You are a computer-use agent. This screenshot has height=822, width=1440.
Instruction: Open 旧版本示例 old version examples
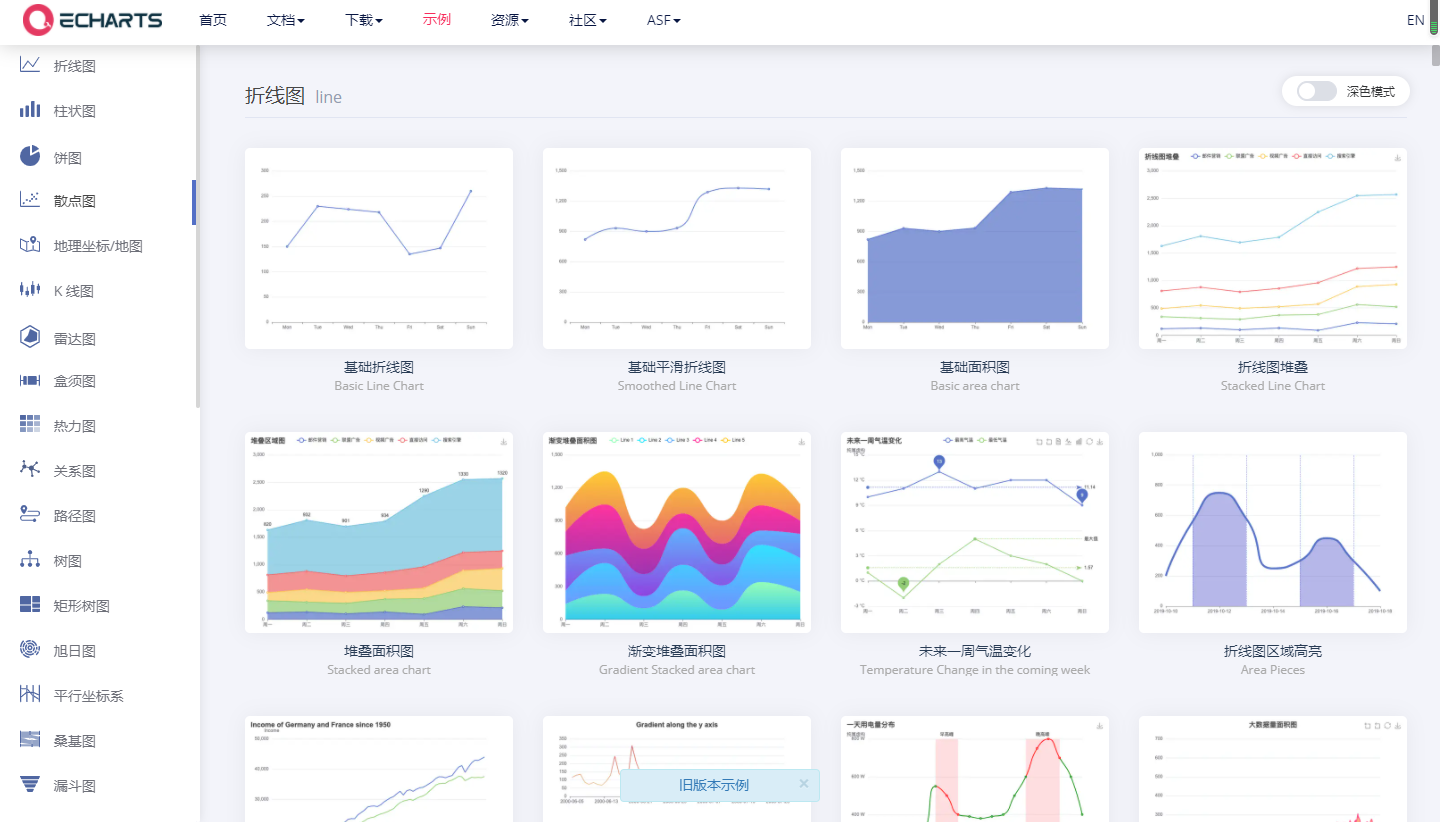(x=714, y=785)
